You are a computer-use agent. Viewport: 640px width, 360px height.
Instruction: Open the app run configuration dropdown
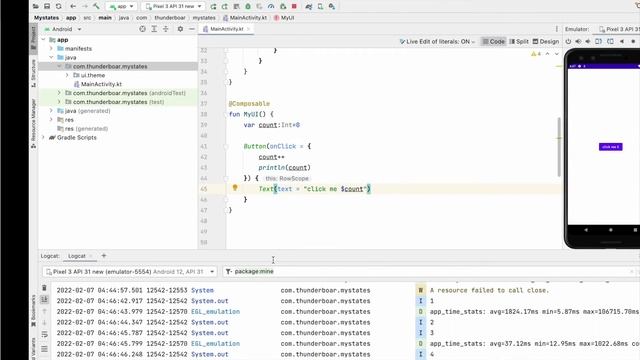(x=122, y=7)
